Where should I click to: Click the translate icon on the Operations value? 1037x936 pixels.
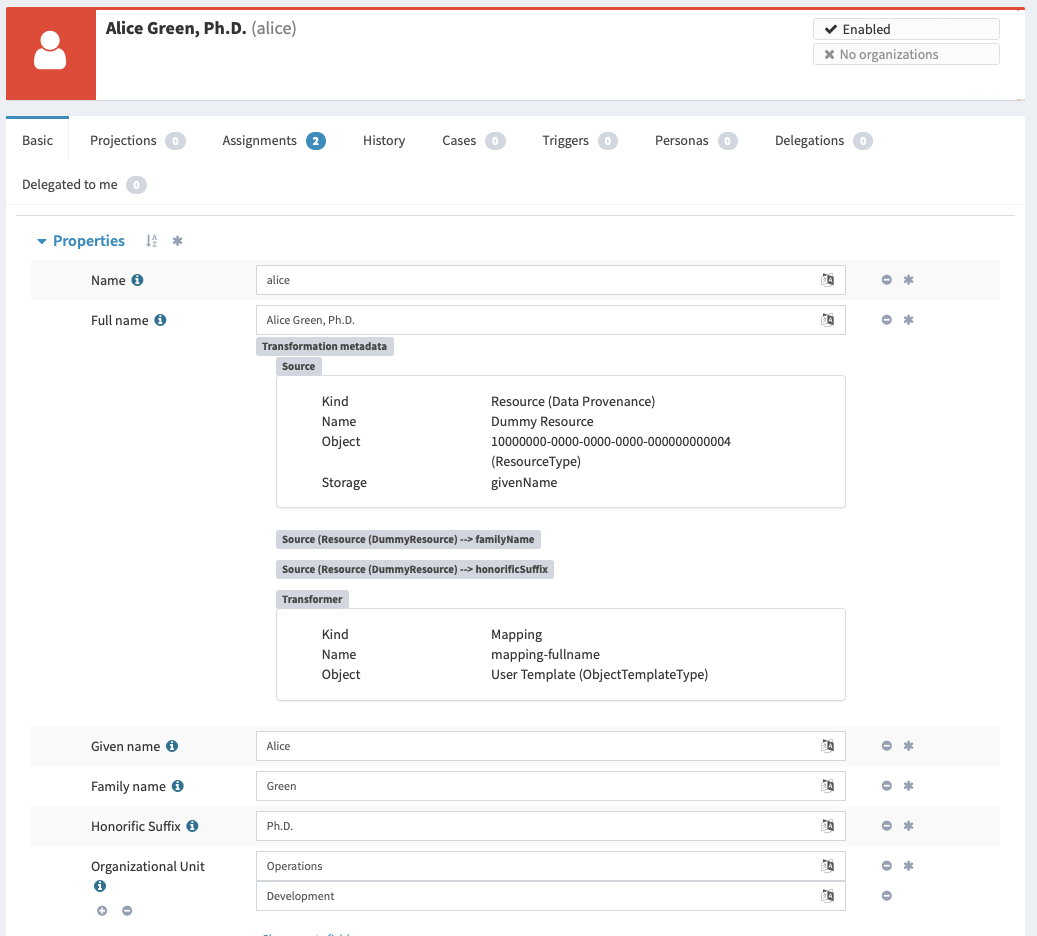[828, 866]
